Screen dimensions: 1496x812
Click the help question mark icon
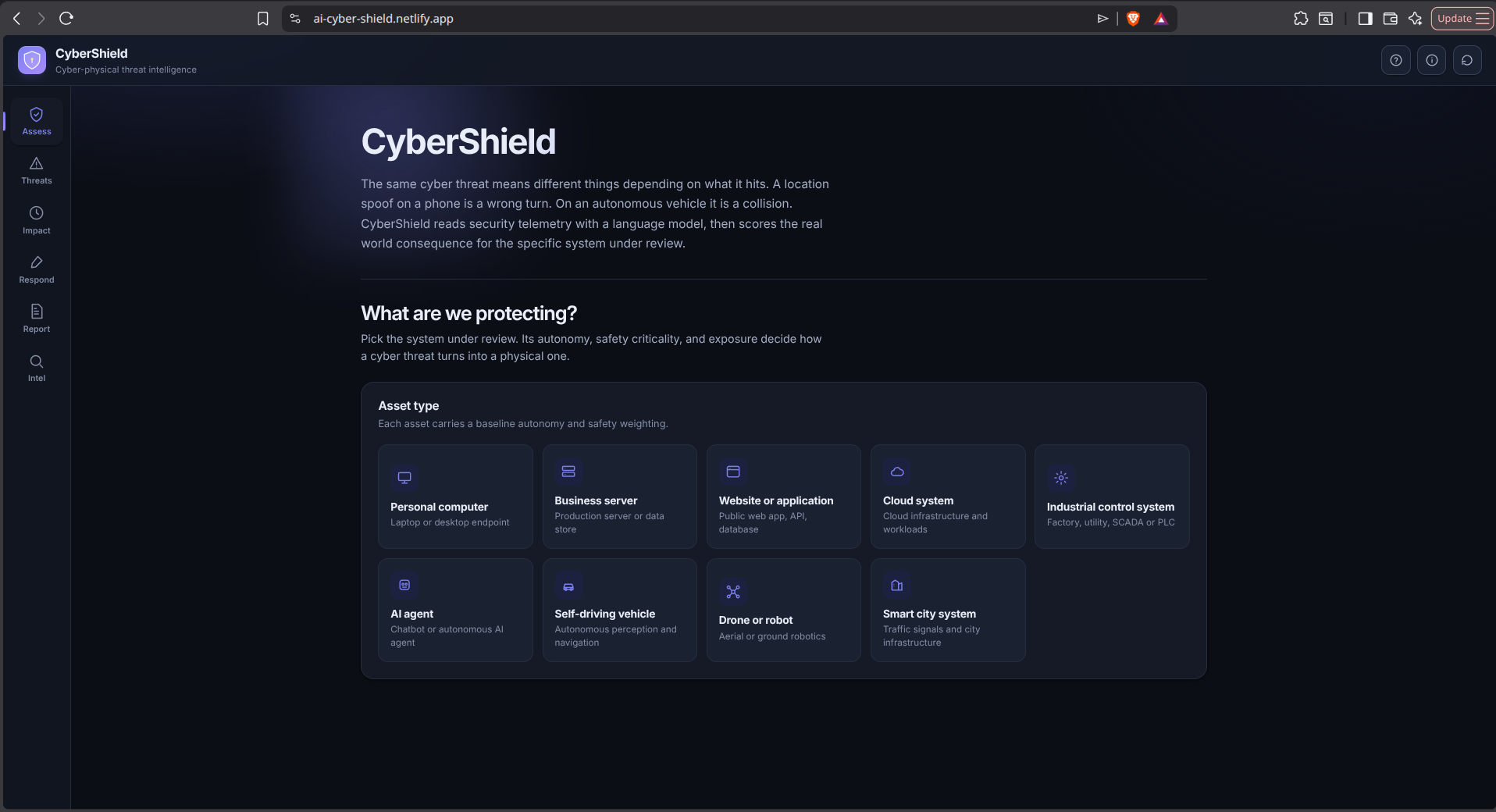[x=1396, y=60]
